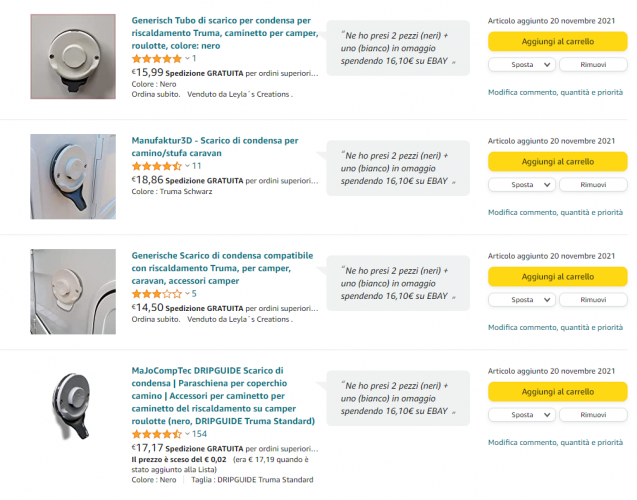Open Sposta dropdown for MaJoCompTec item

coord(522,414)
